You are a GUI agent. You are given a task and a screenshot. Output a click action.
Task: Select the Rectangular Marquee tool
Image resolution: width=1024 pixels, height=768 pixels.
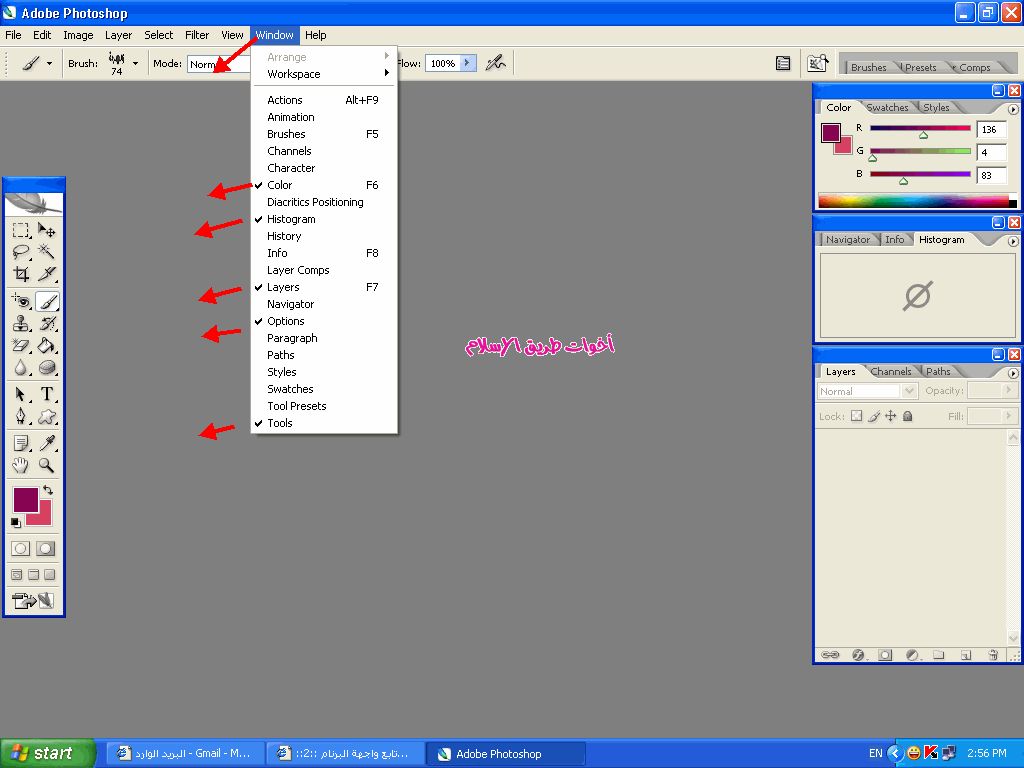click(21, 230)
